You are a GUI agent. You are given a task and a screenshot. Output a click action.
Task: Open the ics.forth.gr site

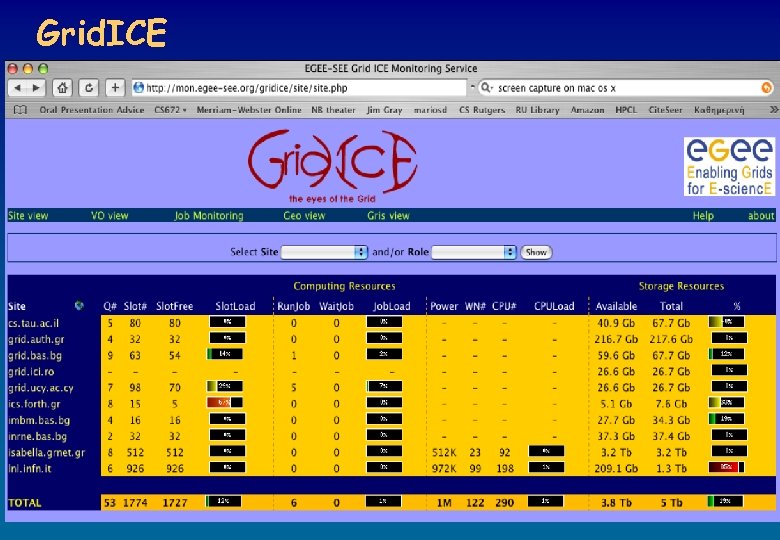(x=34, y=404)
